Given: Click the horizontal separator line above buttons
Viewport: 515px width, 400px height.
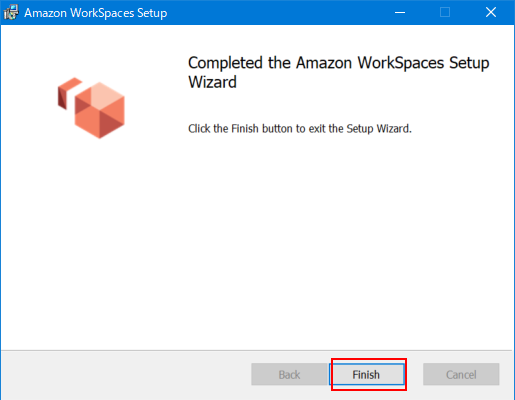Looking at the screenshot, I should [x=257, y=350].
